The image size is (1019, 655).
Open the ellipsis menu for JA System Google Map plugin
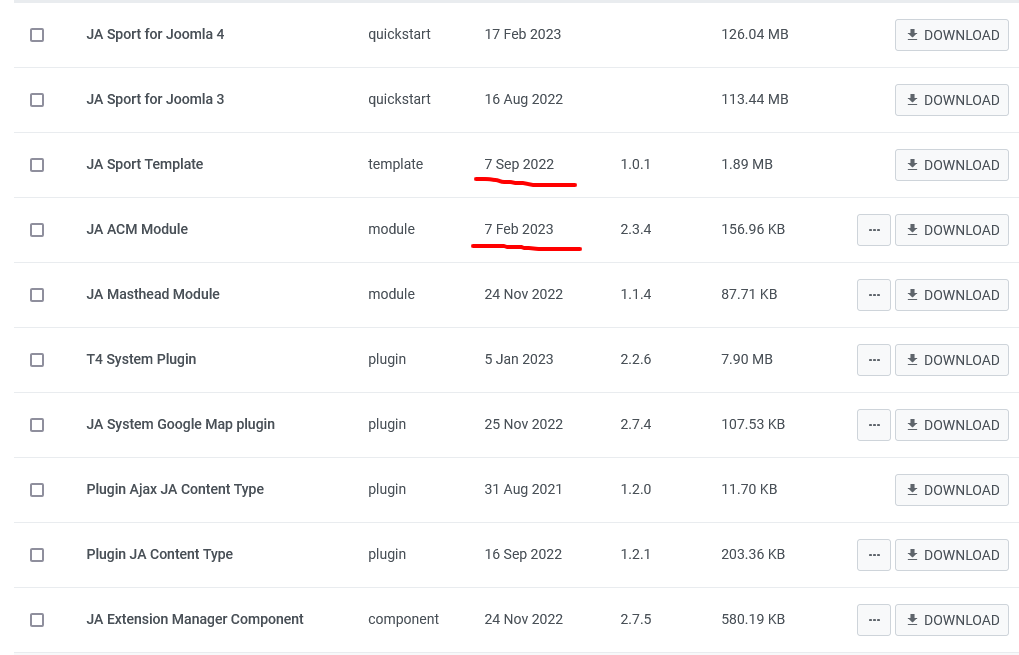873,425
